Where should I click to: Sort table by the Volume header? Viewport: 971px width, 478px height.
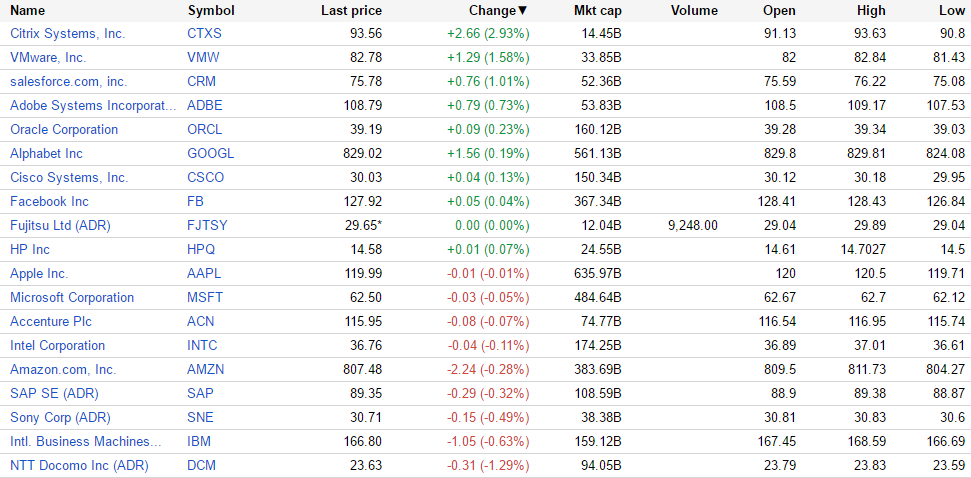point(694,11)
